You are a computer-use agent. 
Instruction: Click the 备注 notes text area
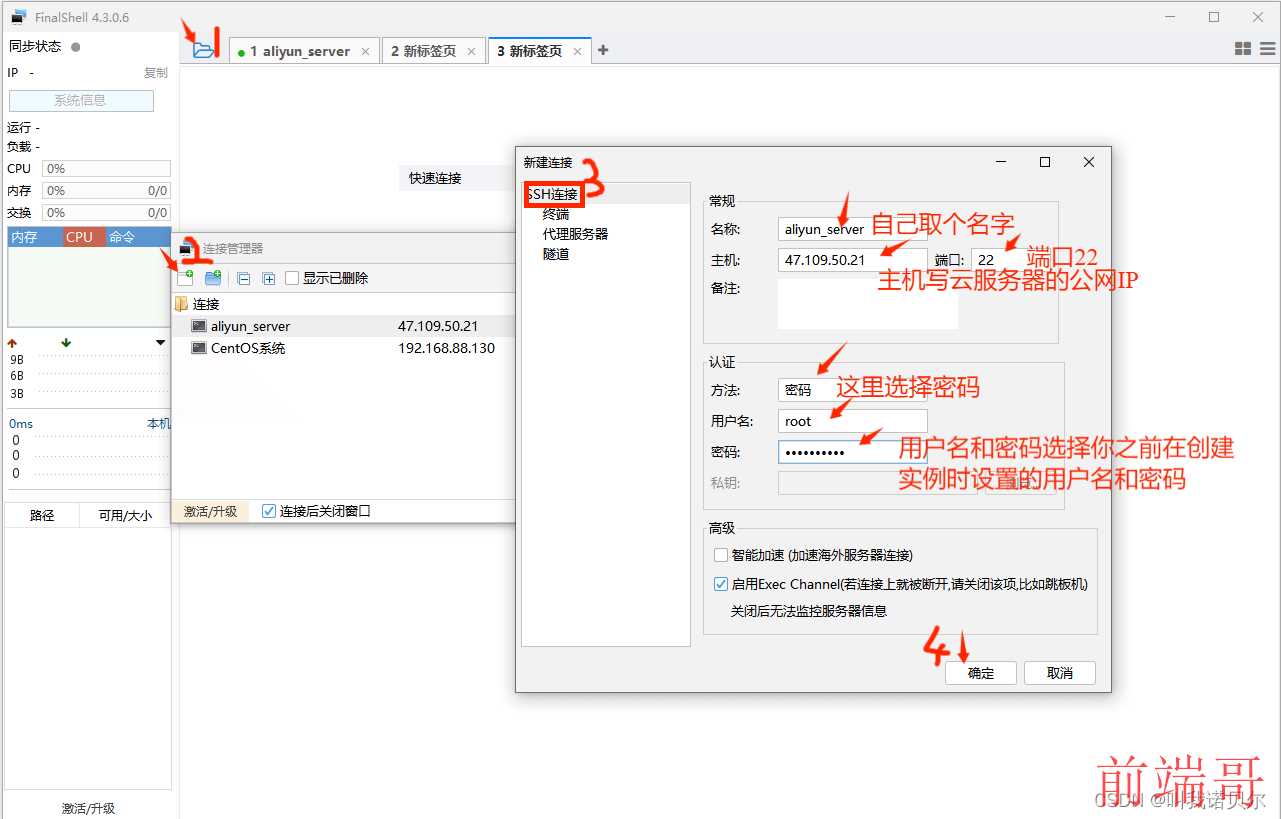(x=868, y=304)
